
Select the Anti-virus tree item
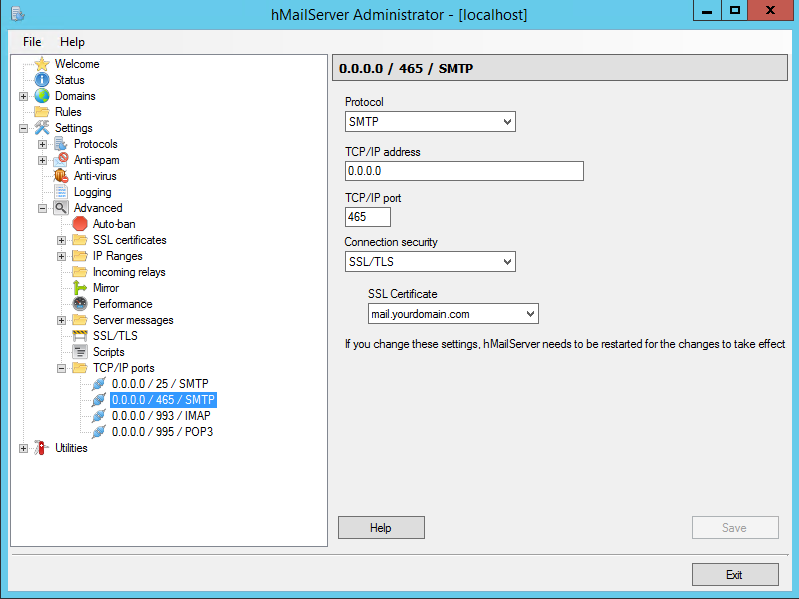(95, 176)
